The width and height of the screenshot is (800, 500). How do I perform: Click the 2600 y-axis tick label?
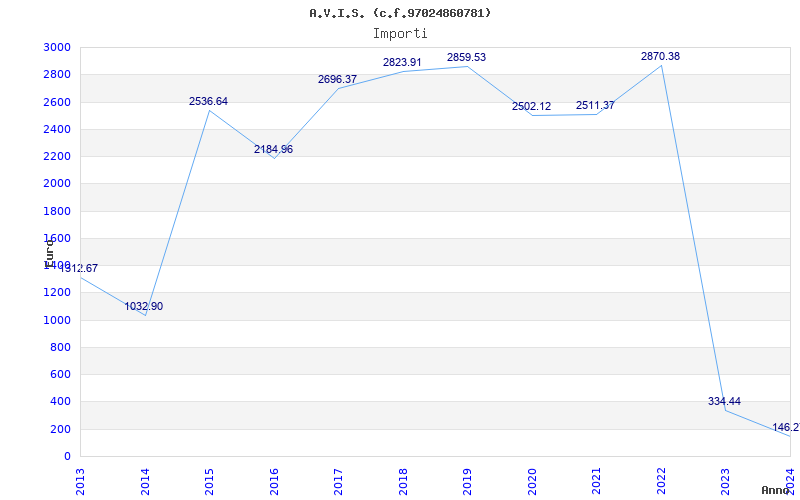(x=57, y=102)
